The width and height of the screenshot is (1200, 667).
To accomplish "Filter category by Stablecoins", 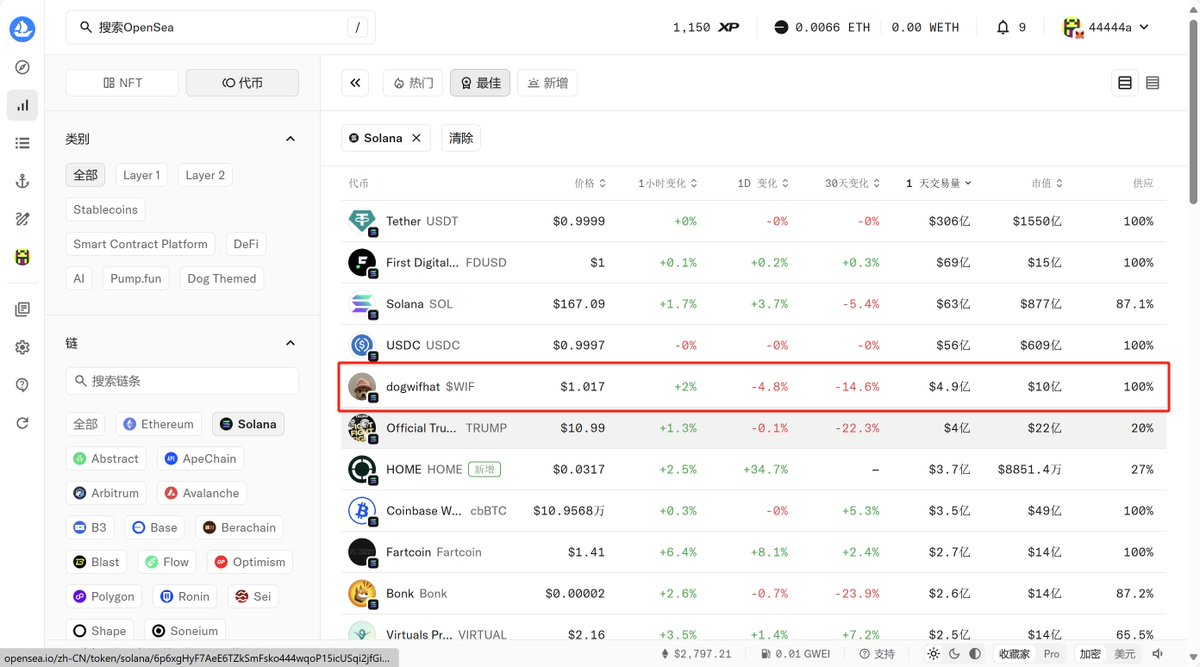I will pyautogui.click(x=106, y=210).
